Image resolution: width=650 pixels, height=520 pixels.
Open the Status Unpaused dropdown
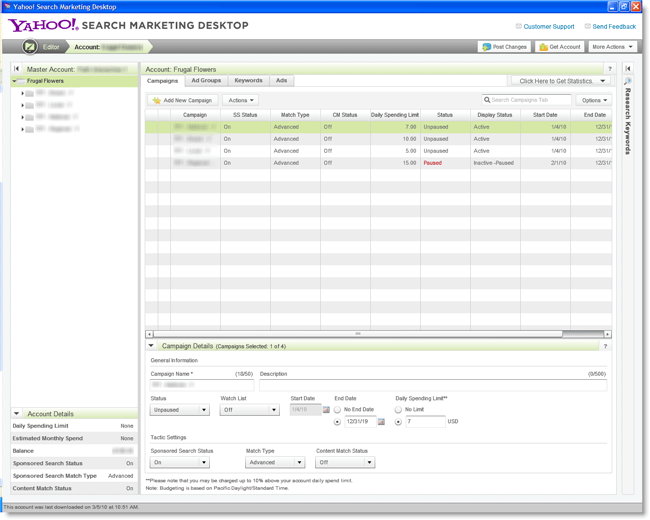pos(179,410)
